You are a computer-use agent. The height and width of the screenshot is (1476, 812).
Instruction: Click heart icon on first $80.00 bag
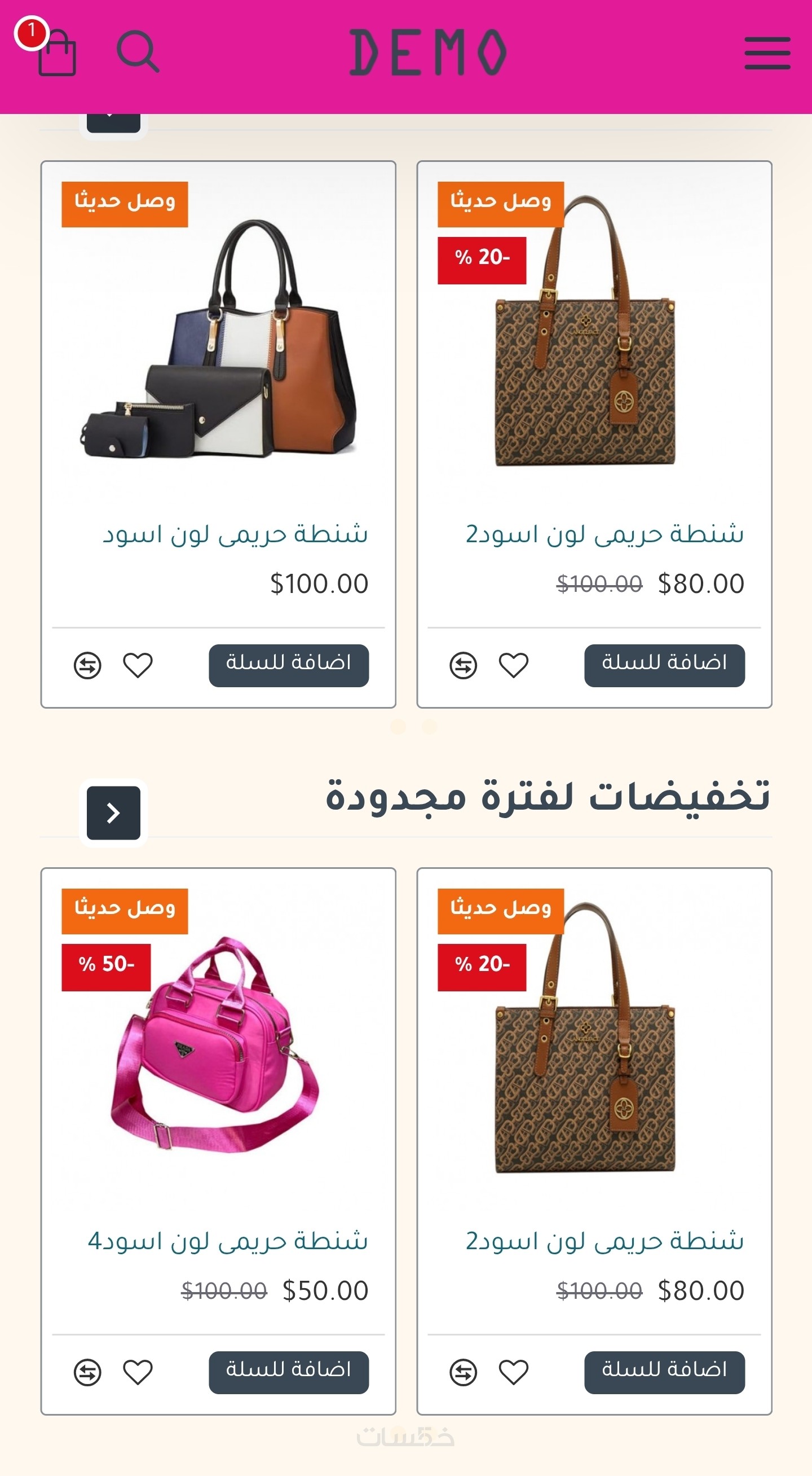[x=514, y=665]
